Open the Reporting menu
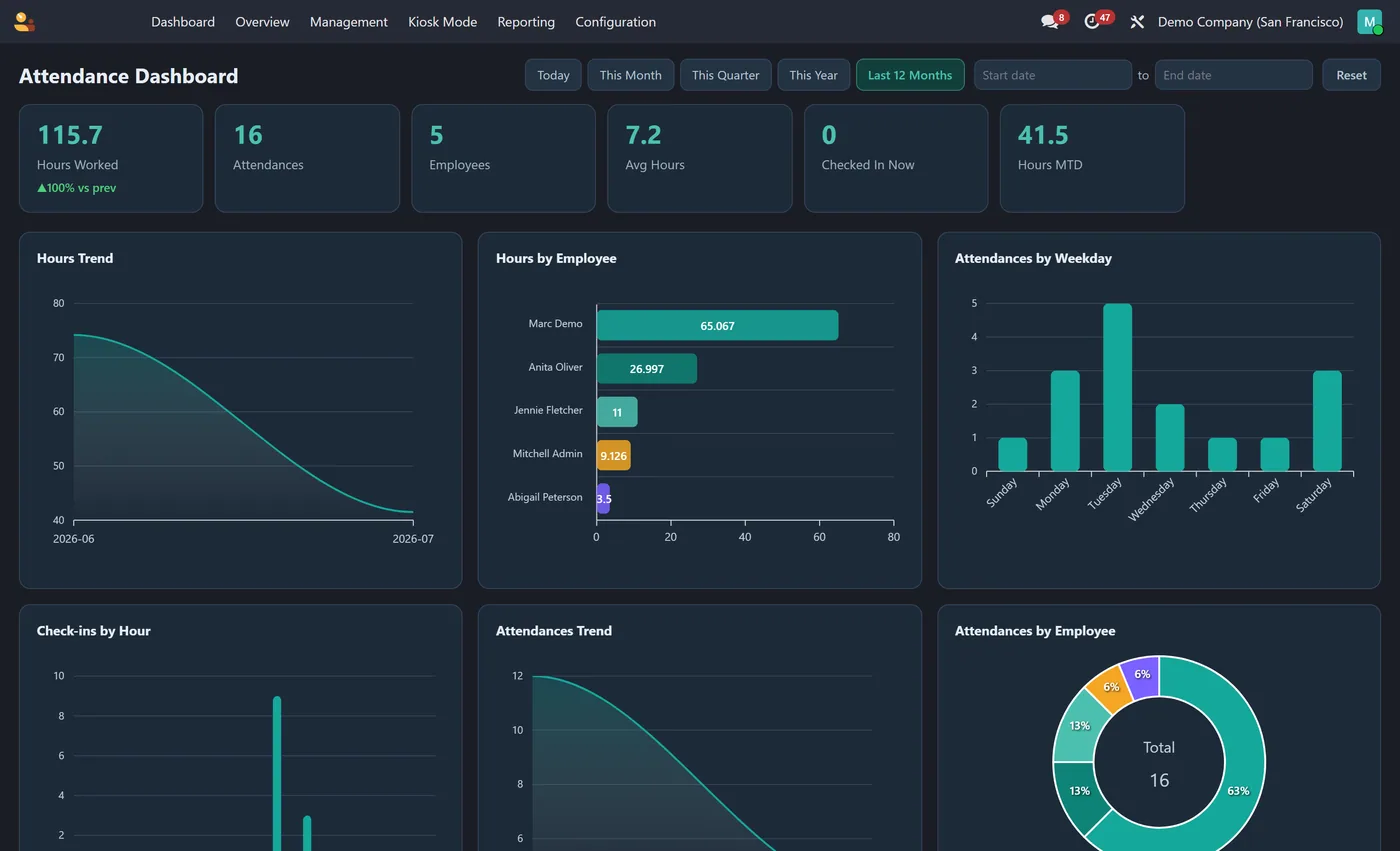This screenshot has height=851, width=1400. 526,22
